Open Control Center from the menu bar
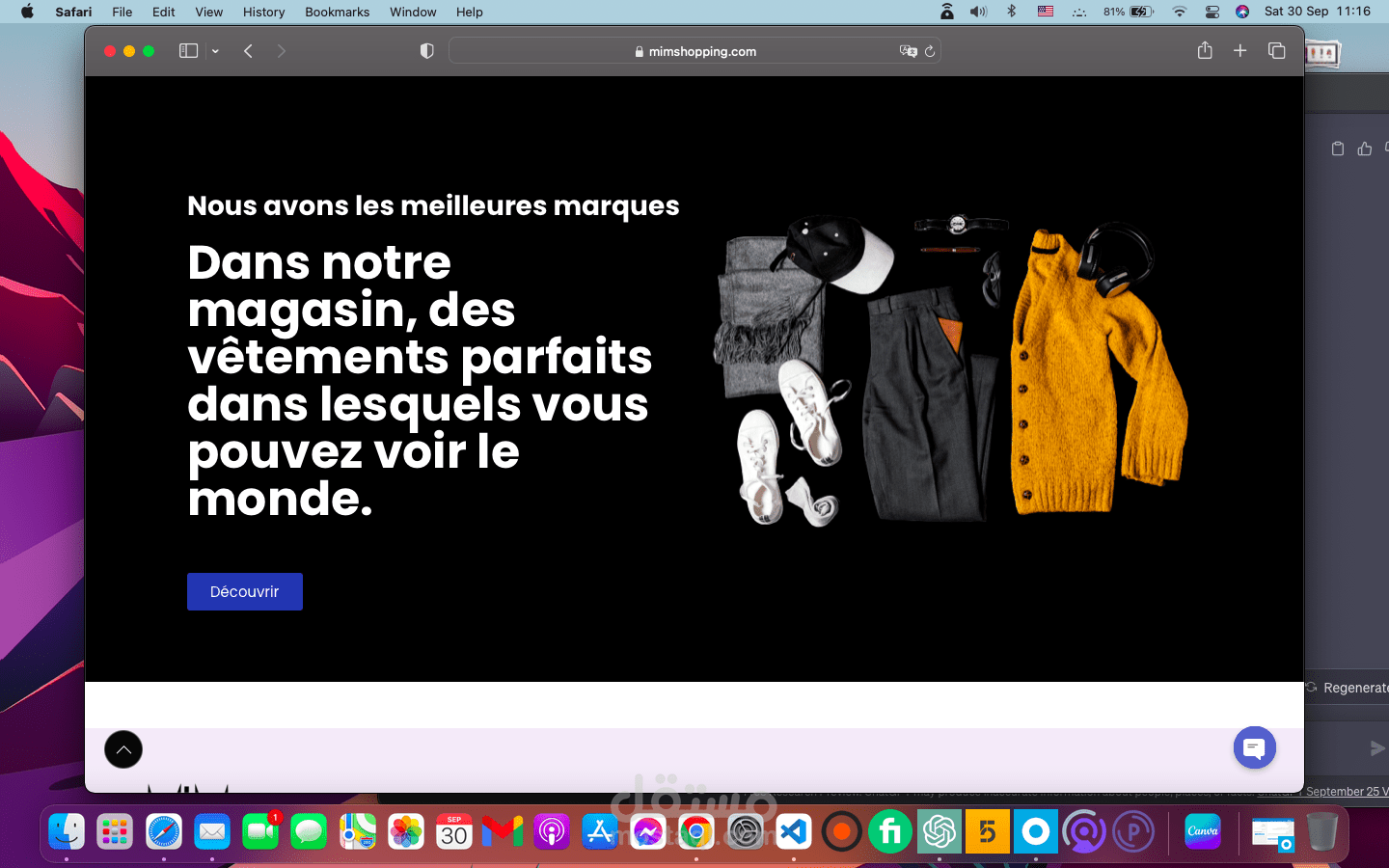1389x868 pixels. point(1212,12)
